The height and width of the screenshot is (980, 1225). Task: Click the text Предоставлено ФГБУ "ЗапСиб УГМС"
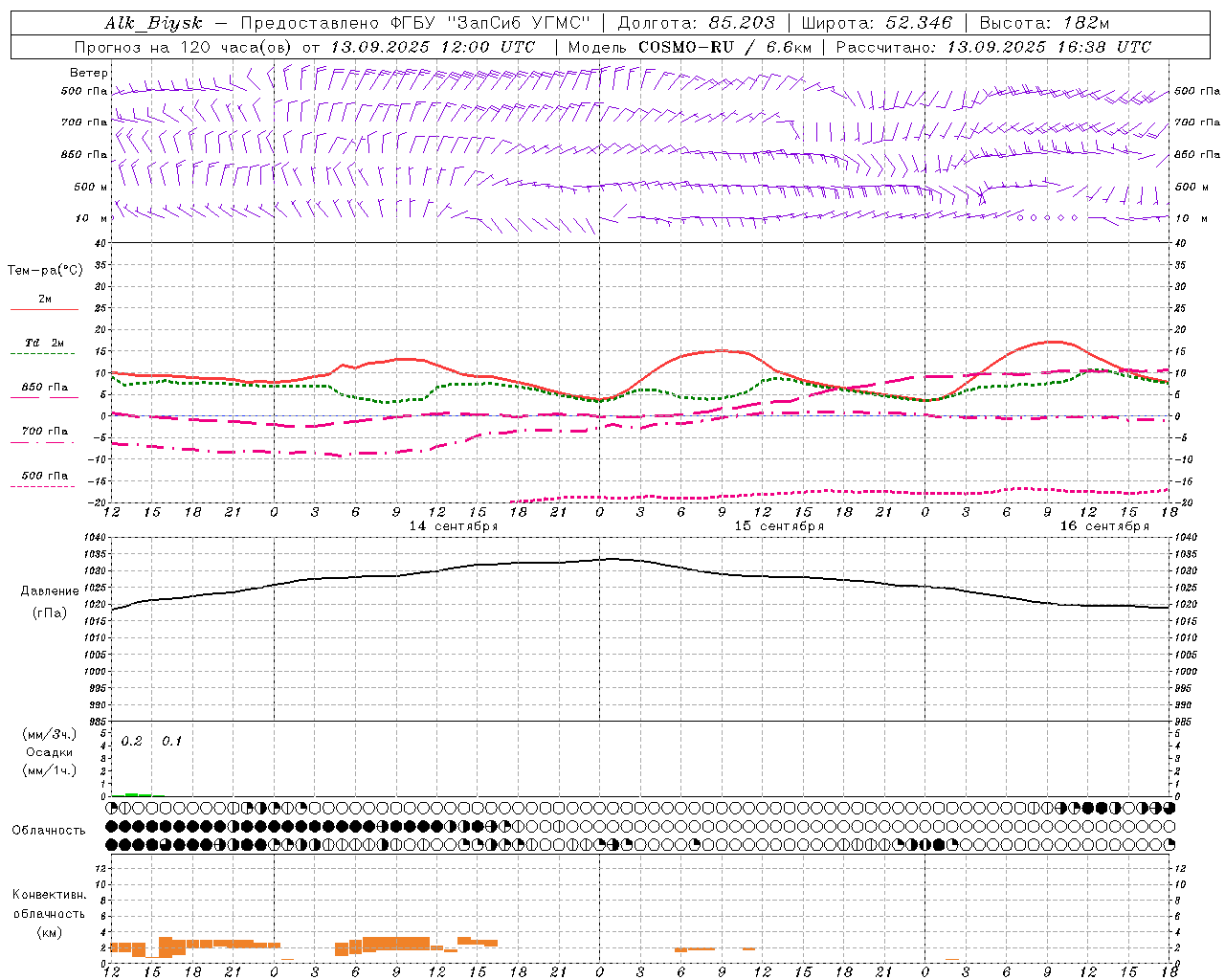tap(415, 23)
